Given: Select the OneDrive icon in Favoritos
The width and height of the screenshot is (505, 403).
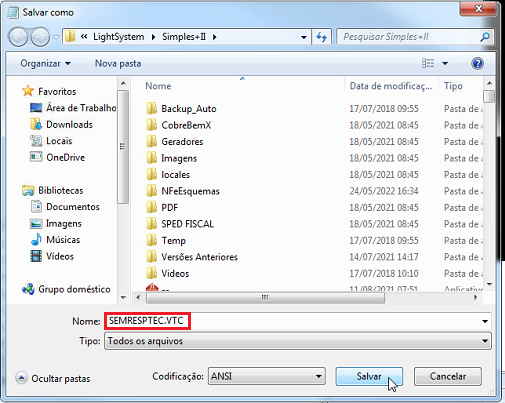Looking at the screenshot, I should click(36, 157).
